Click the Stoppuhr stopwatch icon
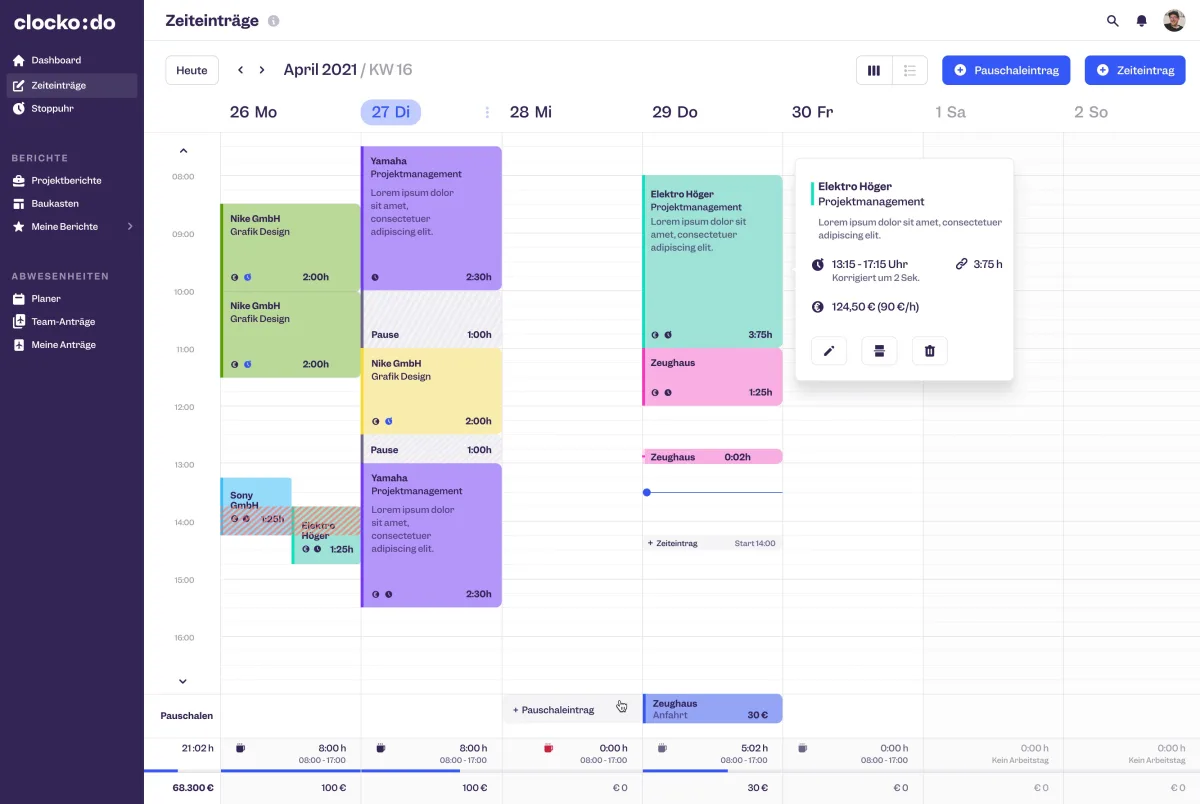This screenshot has width=1200, height=804. pyautogui.click(x=18, y=108)
